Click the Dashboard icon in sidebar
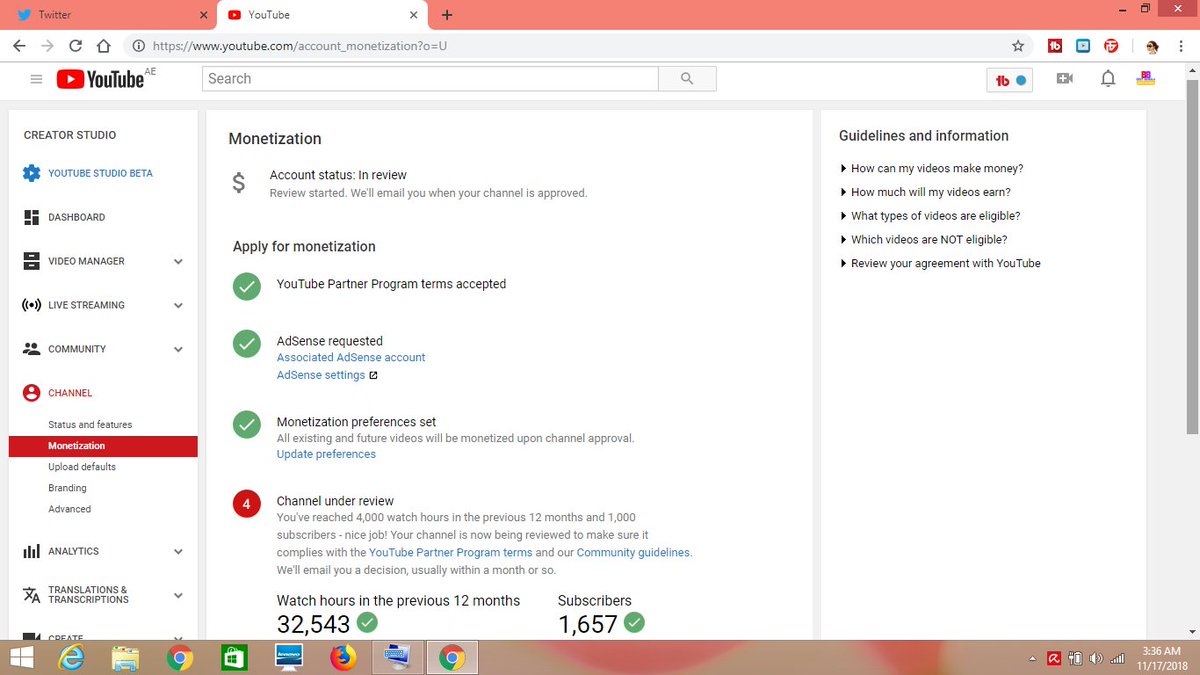Image resolution: width=1200 pixels, height=675 pixels. 31,217
